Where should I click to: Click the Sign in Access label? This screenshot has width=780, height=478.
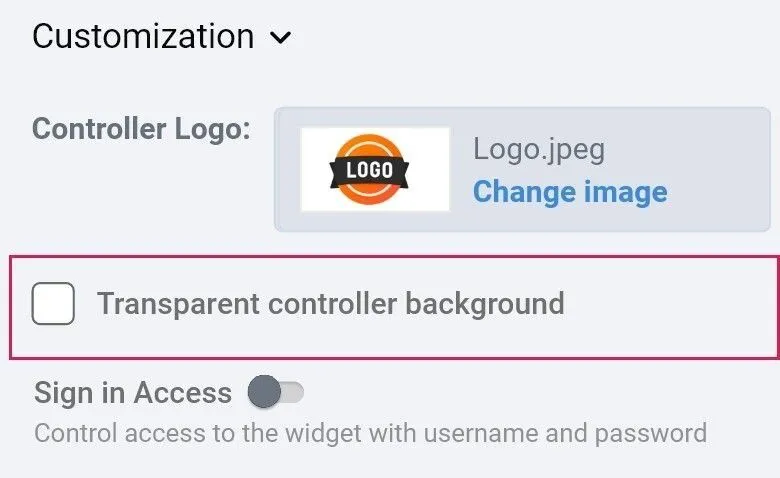pyautogui.click(x=133, y=393)
